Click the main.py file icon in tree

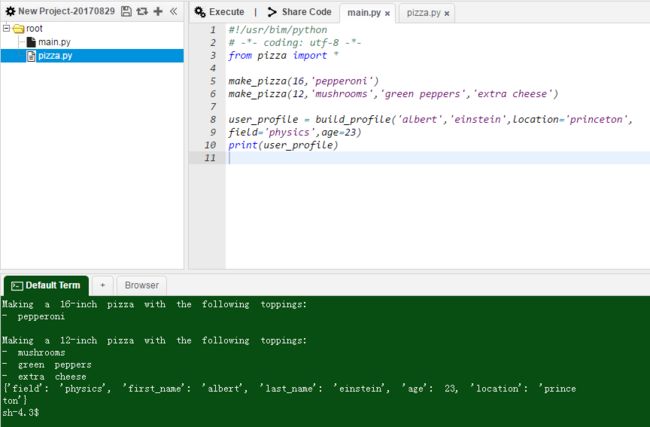(x=31, y=42)
